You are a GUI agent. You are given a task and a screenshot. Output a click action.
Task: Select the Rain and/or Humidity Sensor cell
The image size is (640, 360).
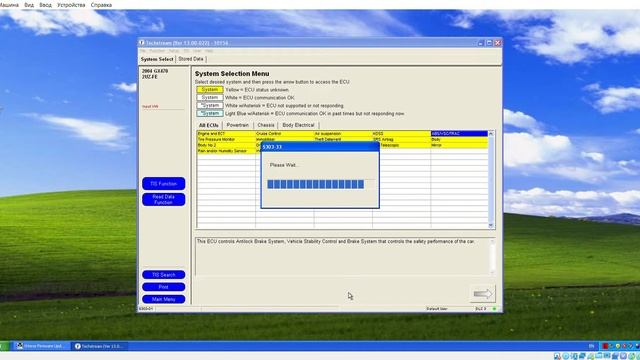click(226, 151)
